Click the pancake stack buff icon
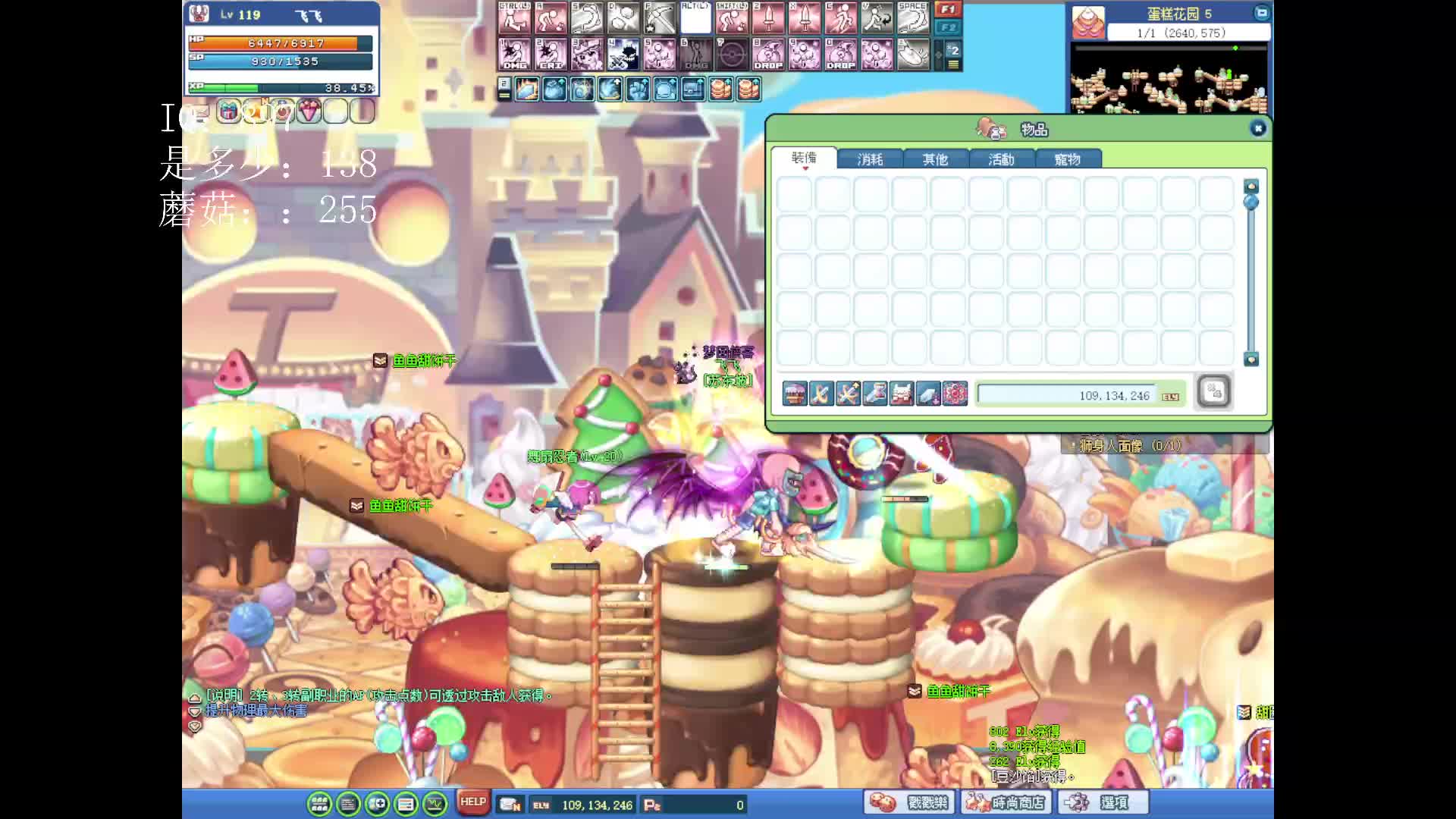This screenshot has width=1456, height=819. [720, 89]
